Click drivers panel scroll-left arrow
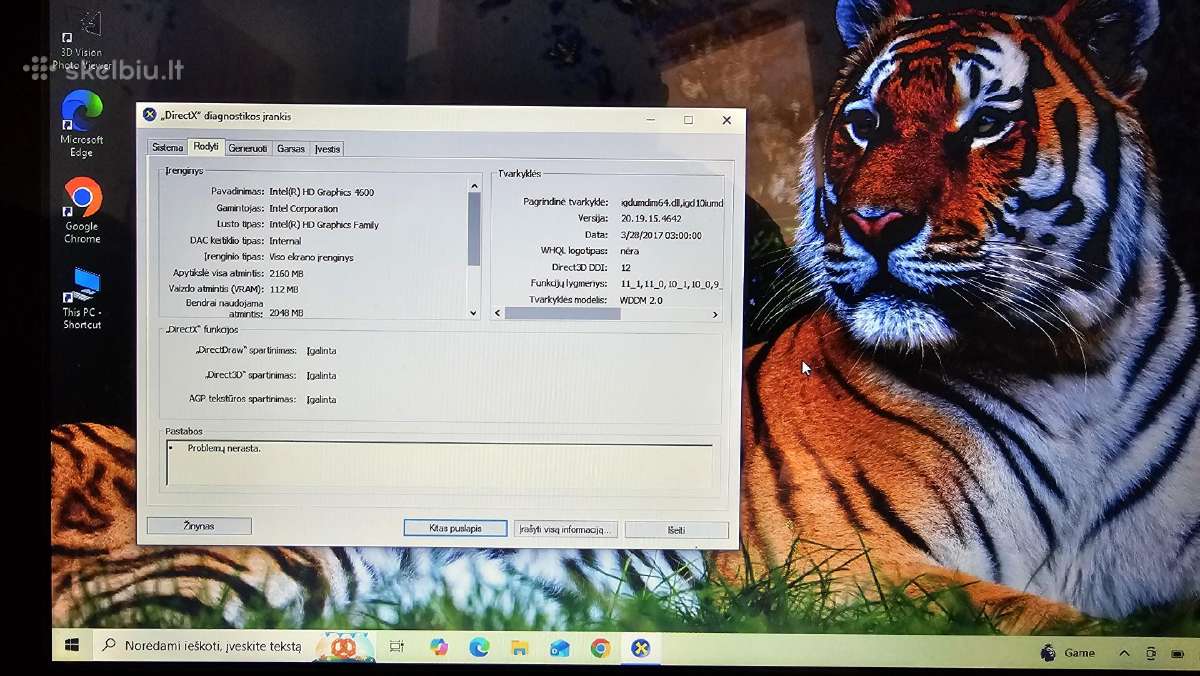 tap(498, 314)
